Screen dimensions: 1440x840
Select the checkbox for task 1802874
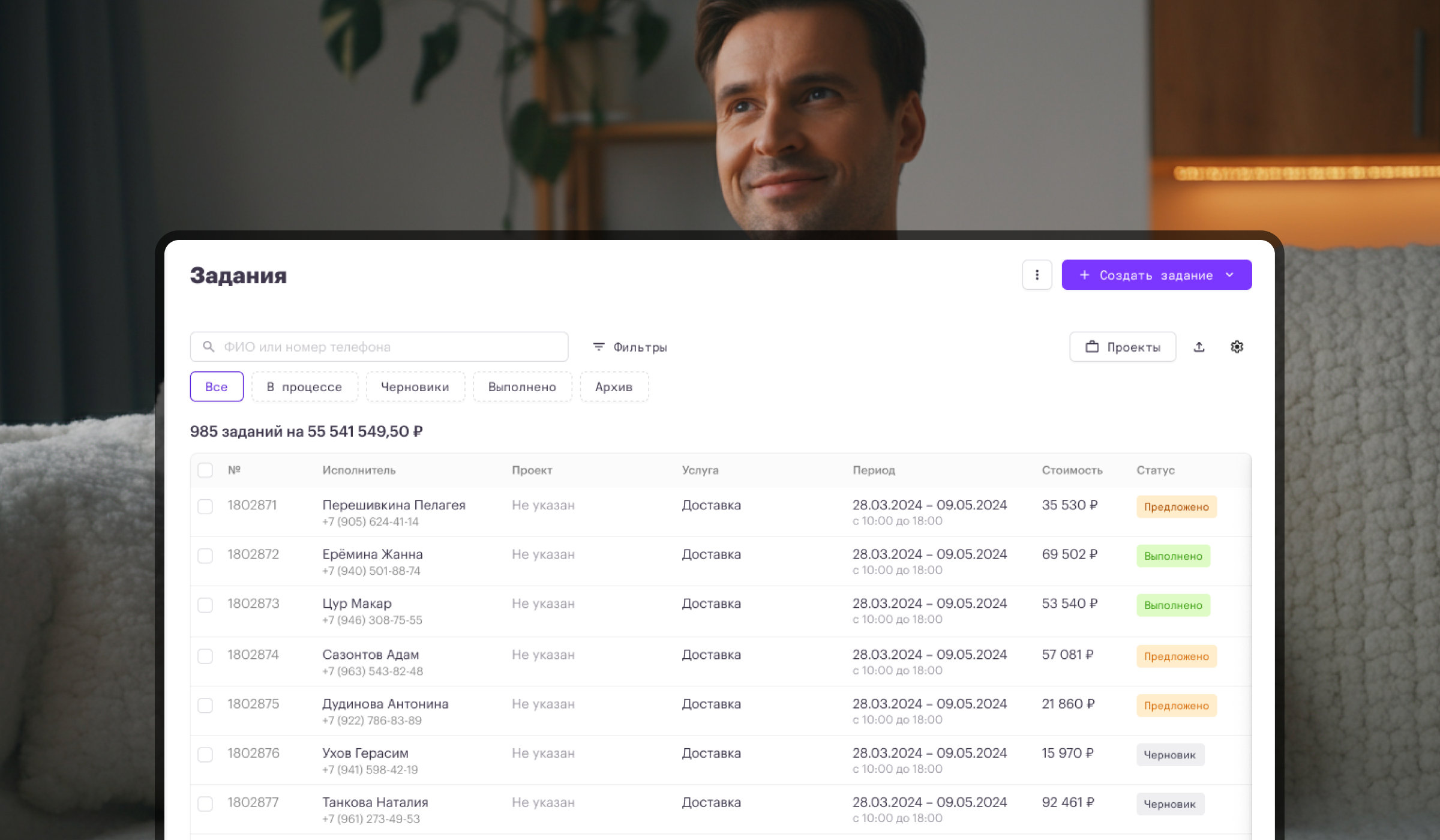tap(205, 656)
